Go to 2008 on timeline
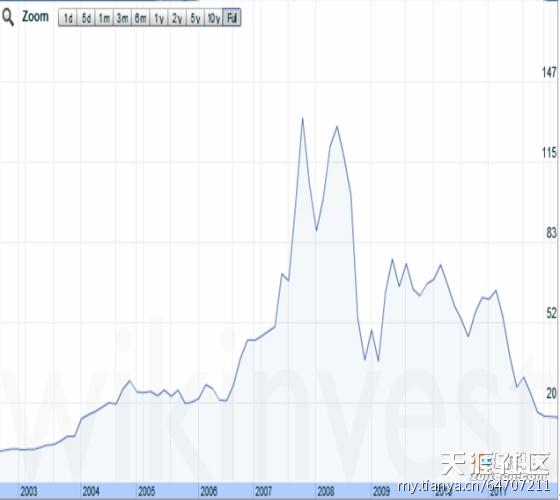560x500 pixels. pos(326,491)
